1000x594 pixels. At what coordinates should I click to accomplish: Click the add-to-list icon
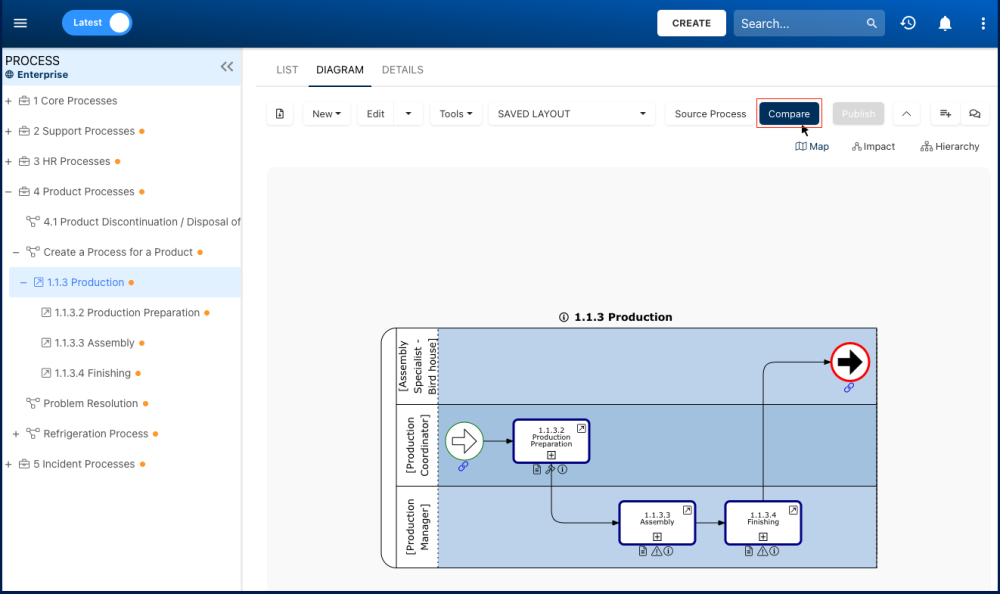(x=945, y=114)
